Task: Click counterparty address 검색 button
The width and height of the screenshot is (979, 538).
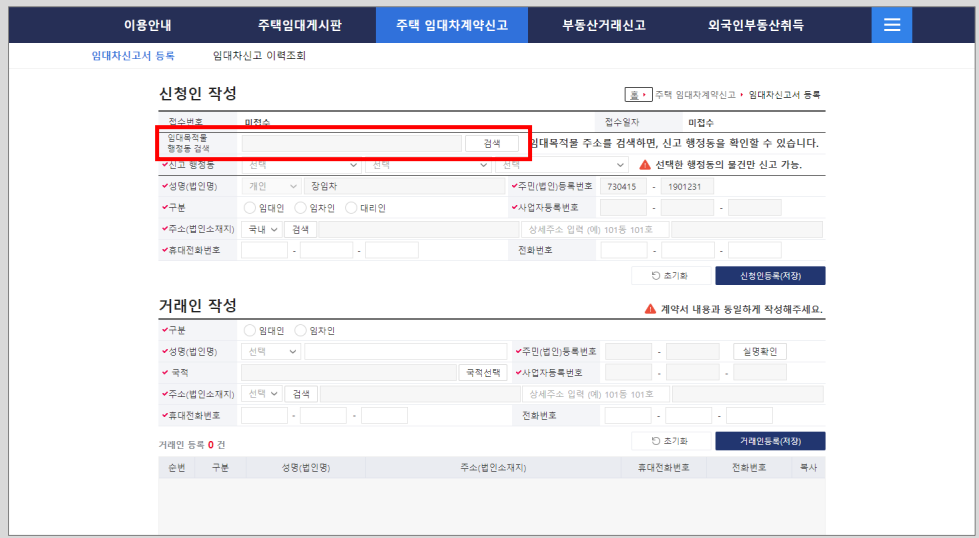Action: (301, 394)
